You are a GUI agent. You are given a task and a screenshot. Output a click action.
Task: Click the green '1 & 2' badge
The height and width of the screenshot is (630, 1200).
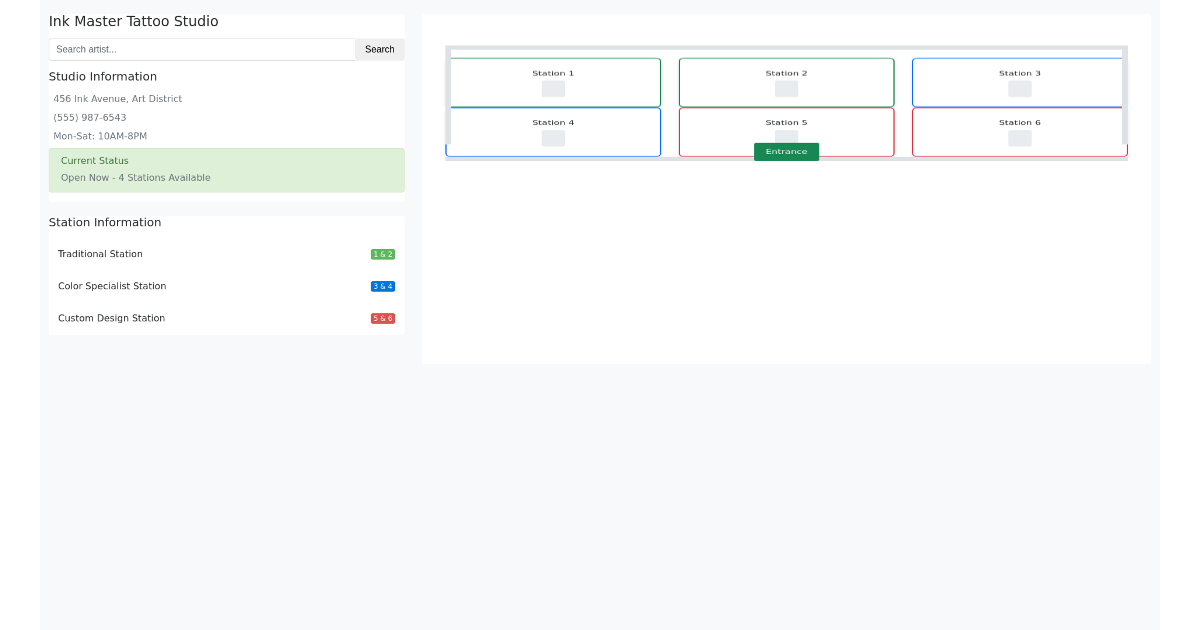click(x=382, y=254)
